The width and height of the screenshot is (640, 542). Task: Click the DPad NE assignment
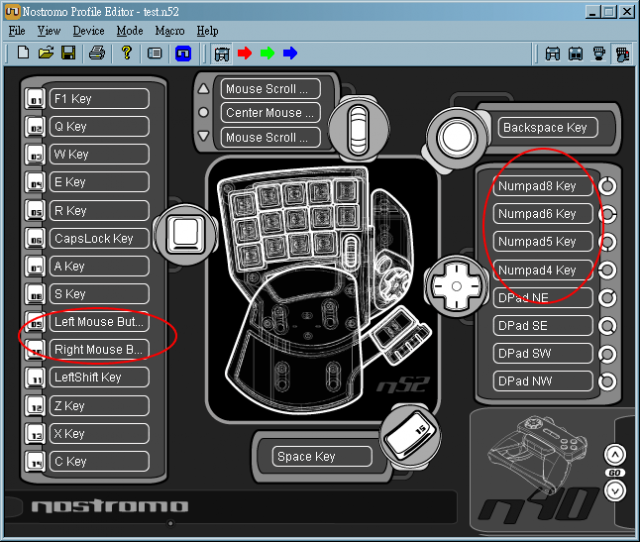543,298
